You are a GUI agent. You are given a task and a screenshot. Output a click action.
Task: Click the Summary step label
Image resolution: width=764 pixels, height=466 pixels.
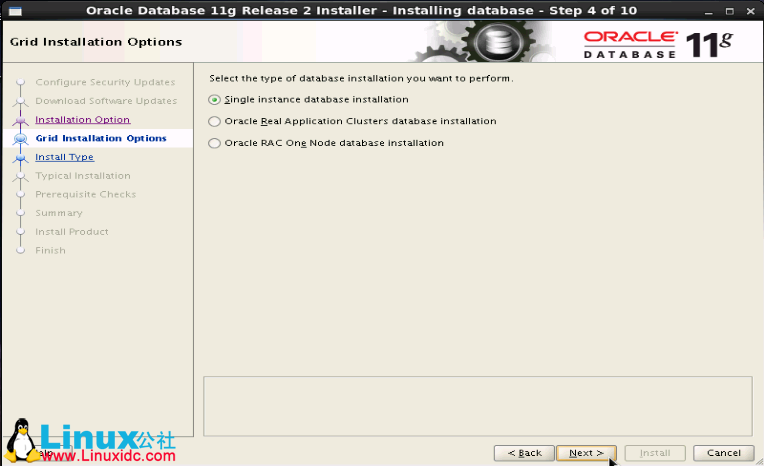(x=58, y=213)
